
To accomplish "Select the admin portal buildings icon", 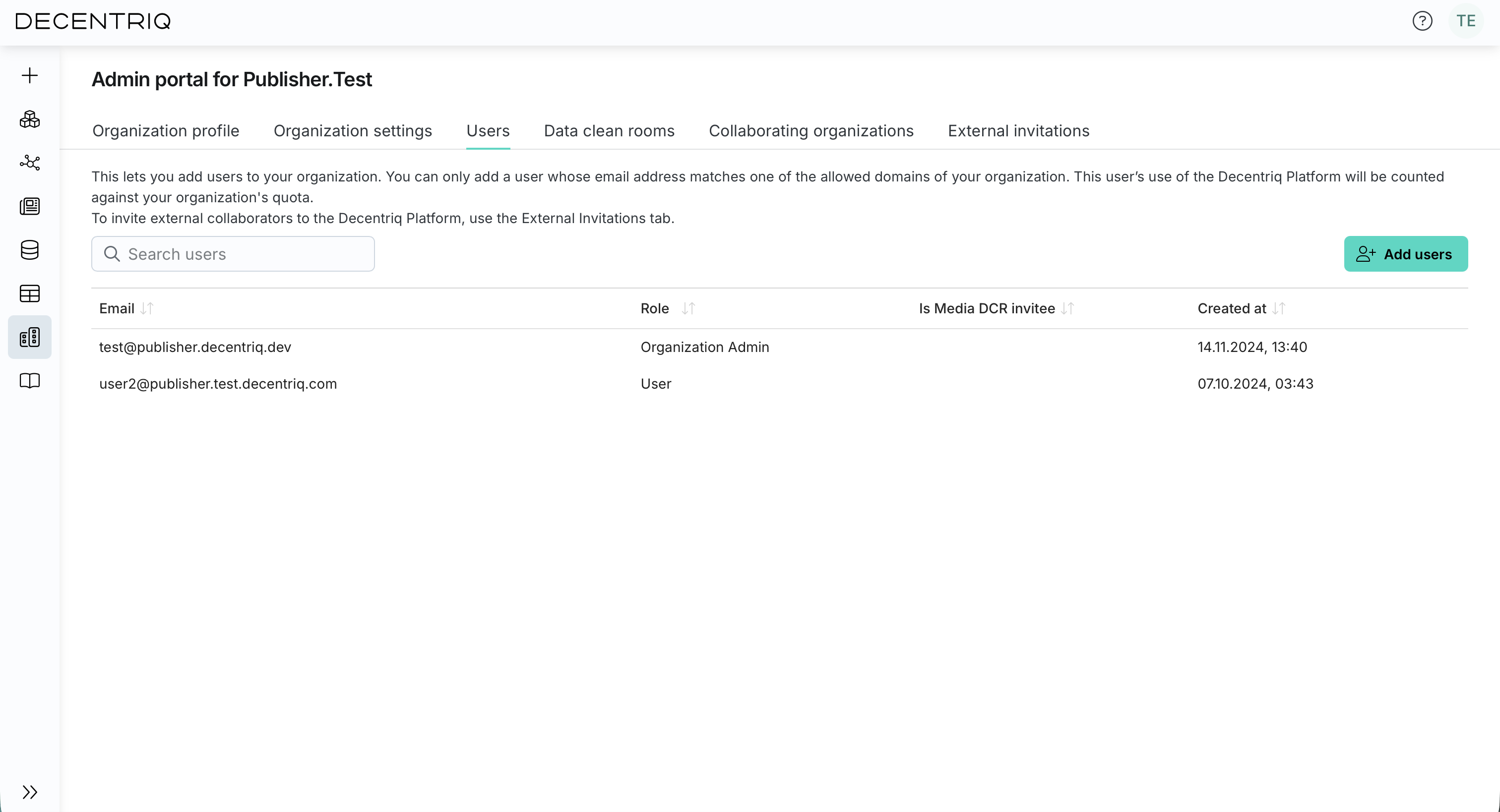I will point(30,337).
